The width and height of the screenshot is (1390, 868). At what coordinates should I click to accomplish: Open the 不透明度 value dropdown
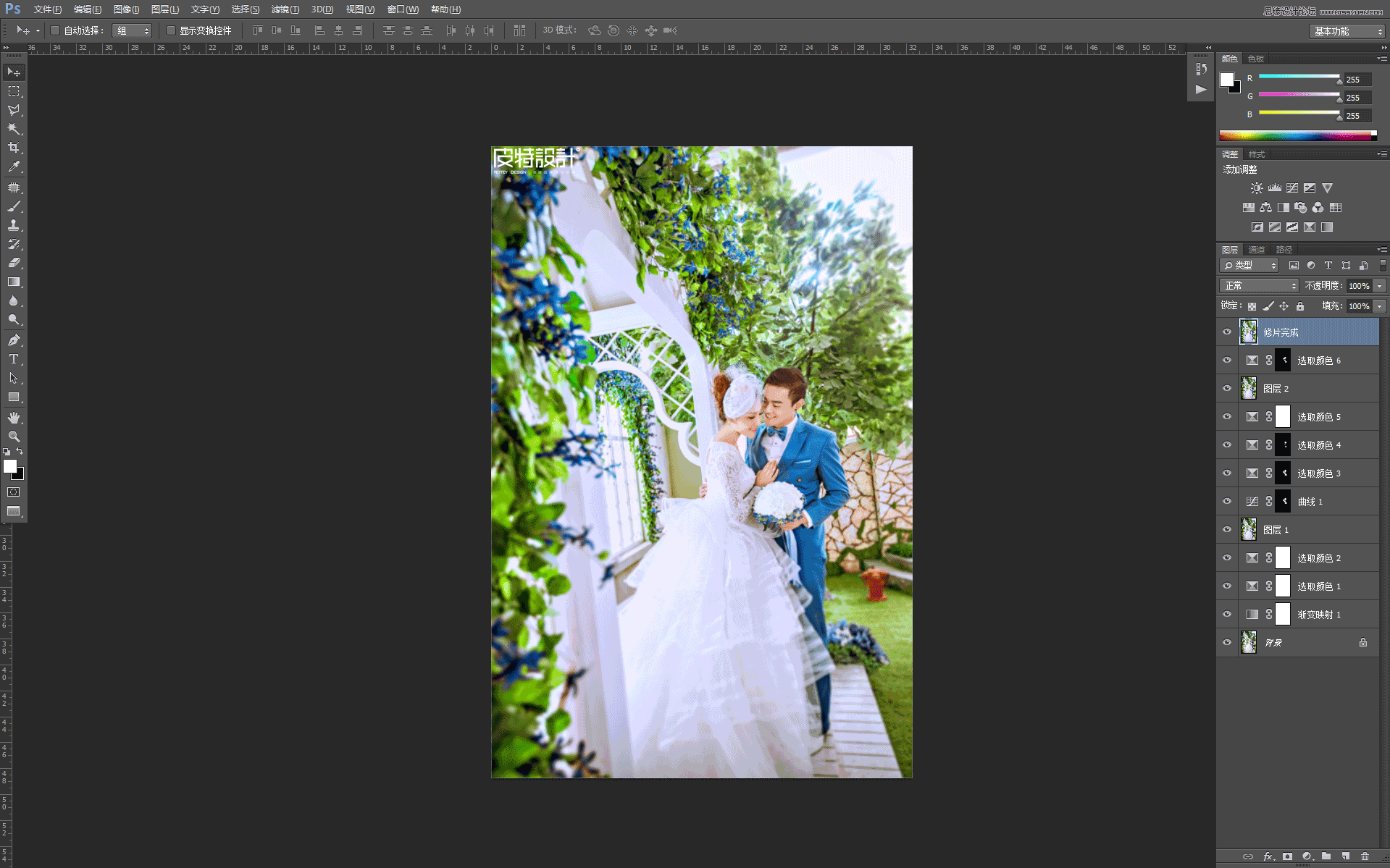[1380, 285]
